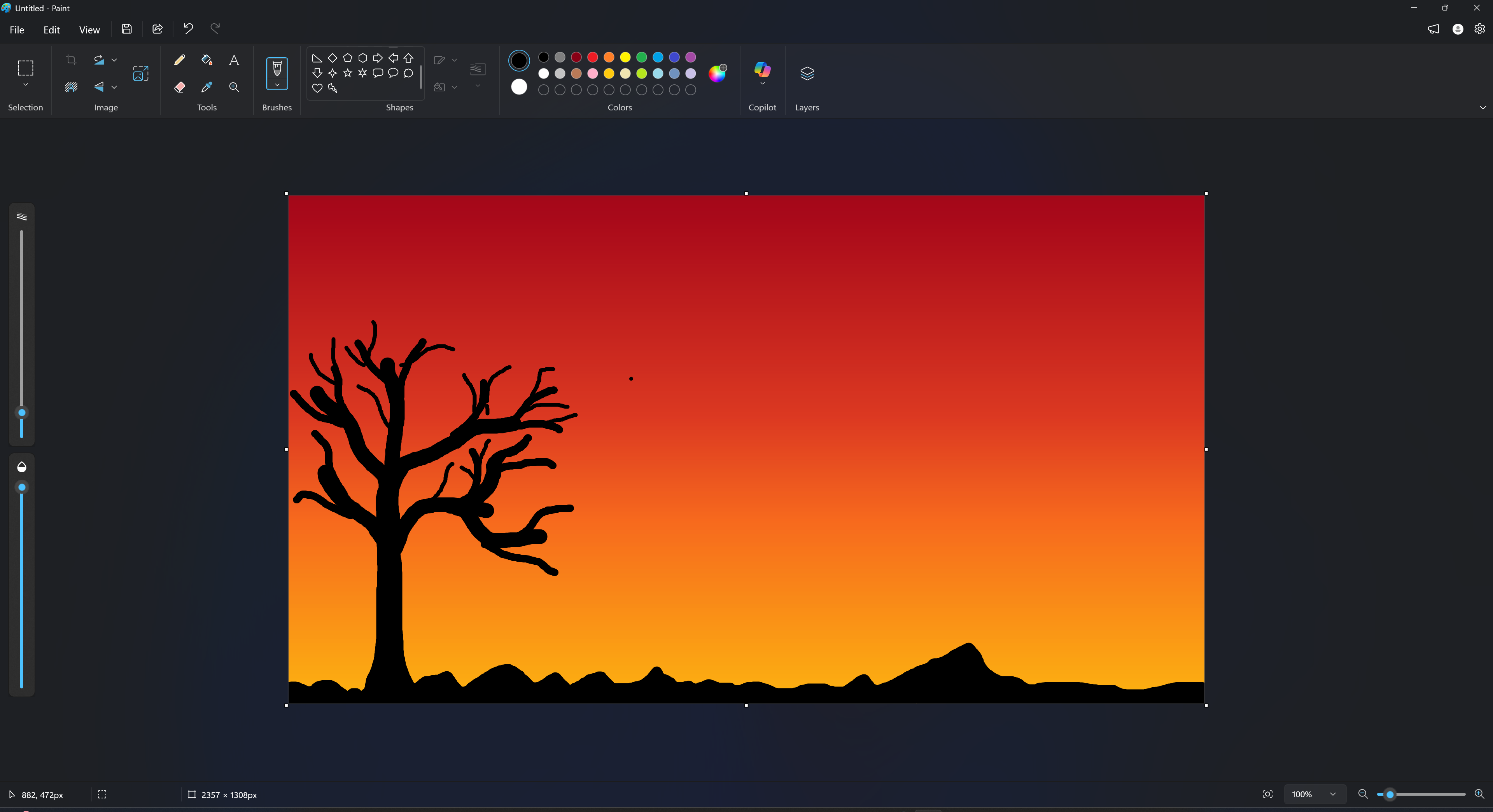Select Color 2 white circle
This screenshot has width=1493, height=812.
[519, 87]
